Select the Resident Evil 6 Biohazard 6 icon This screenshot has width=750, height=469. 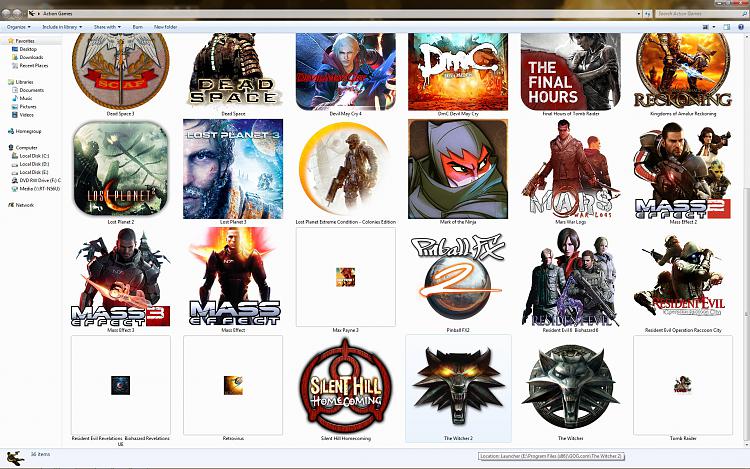pyautogui.click(x=571, y=277)
